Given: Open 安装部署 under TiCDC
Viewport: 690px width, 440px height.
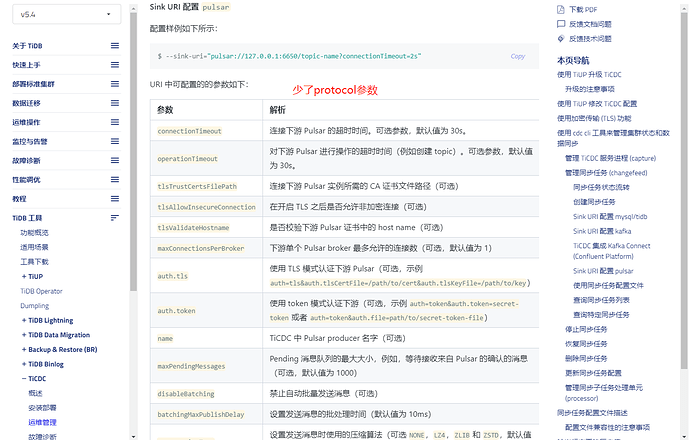Looking at the screenshot, I should 43,408.
